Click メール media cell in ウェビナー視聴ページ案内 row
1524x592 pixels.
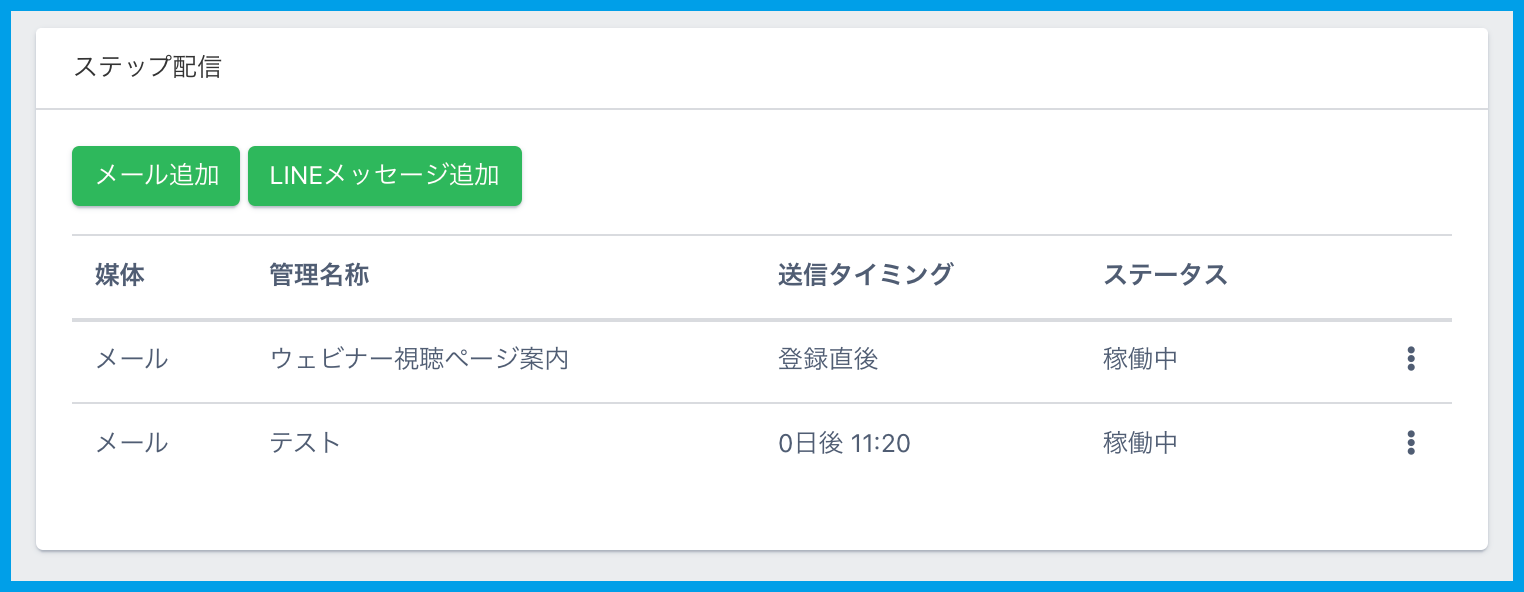132,359
